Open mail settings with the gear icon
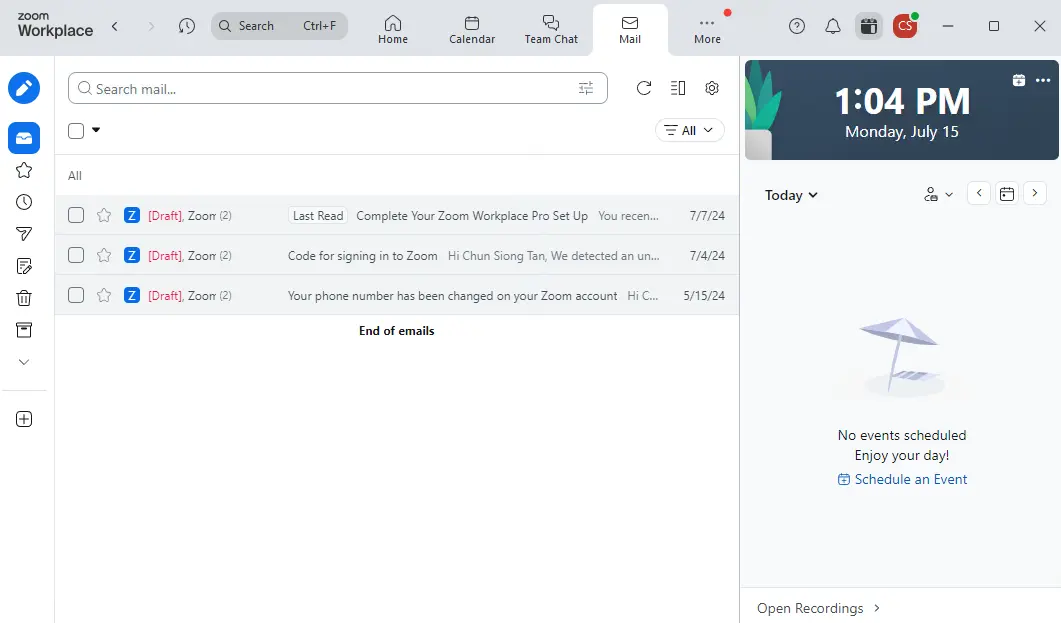Viewport: 1061px width, 623px height. pyautogui.click(x=711, y=88)
